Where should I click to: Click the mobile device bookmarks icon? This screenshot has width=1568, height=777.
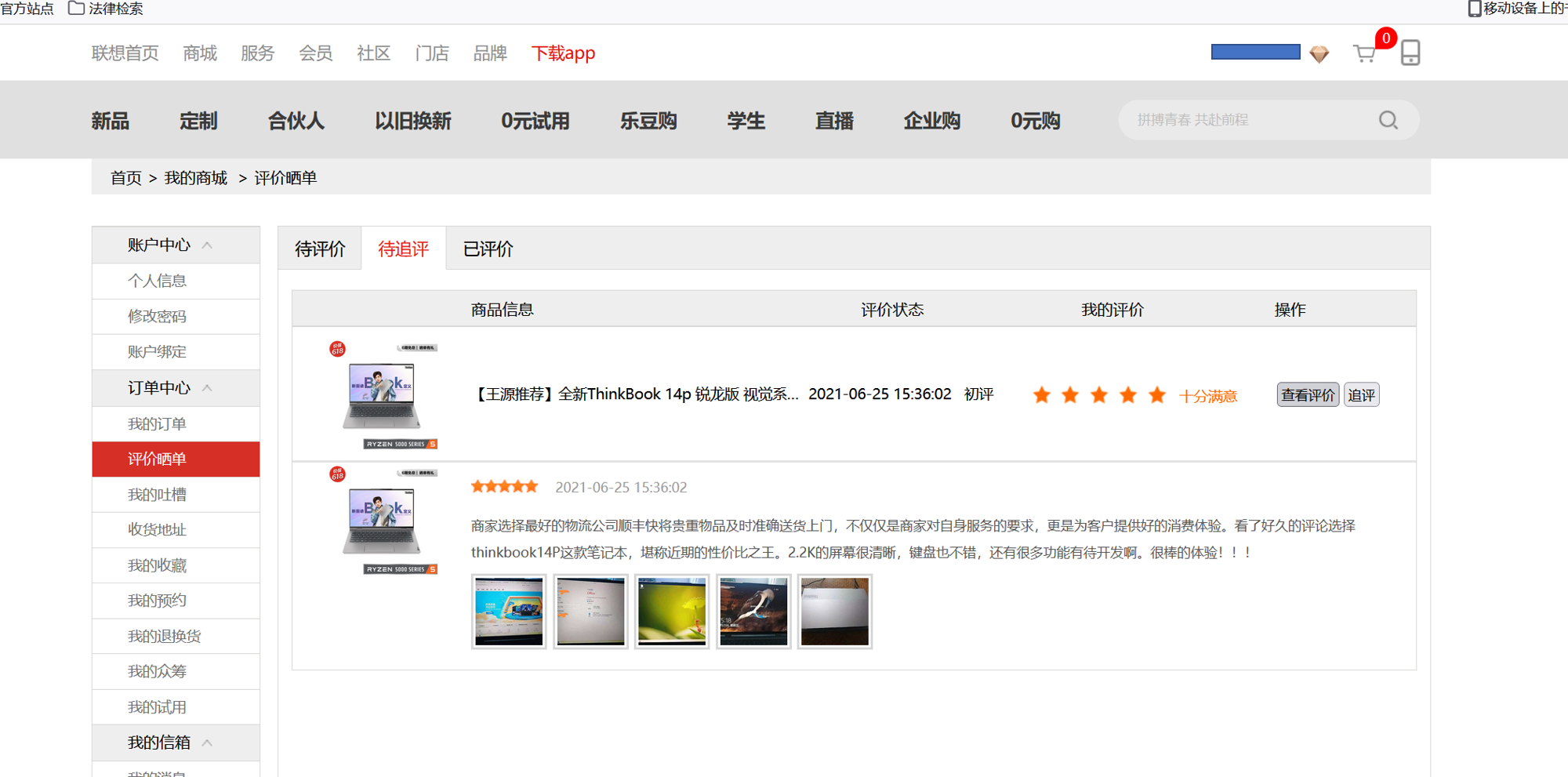click(x=1474, y=9)
